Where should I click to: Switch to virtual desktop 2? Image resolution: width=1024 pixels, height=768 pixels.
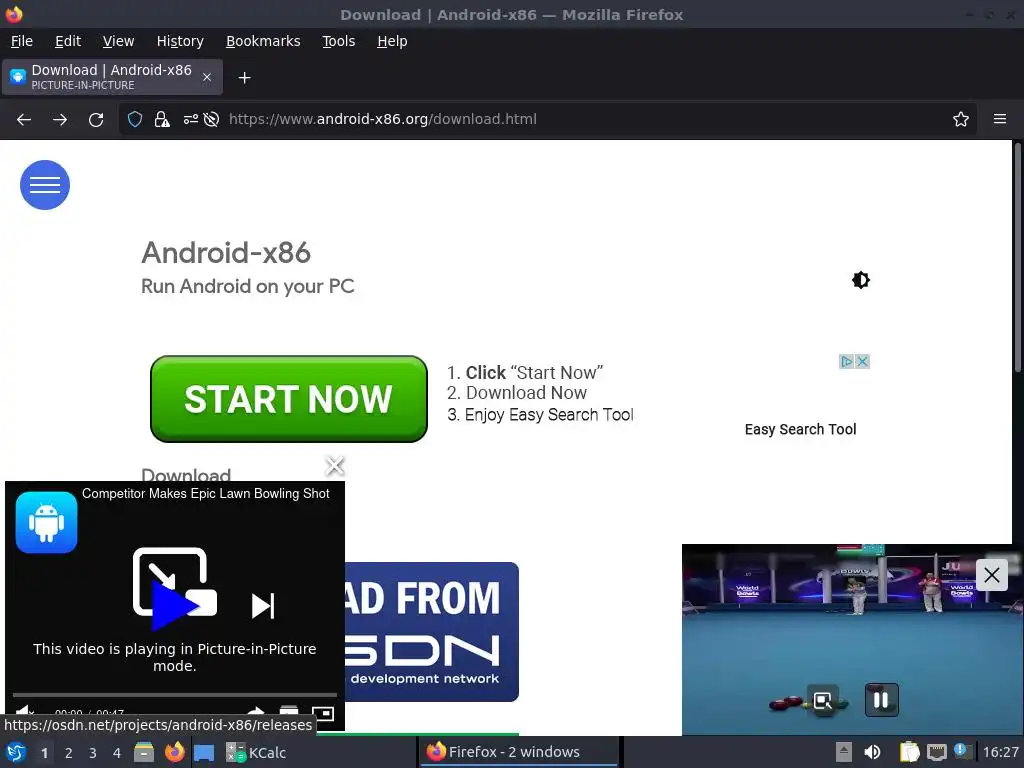pyautogui.click(x=68, y=753)
